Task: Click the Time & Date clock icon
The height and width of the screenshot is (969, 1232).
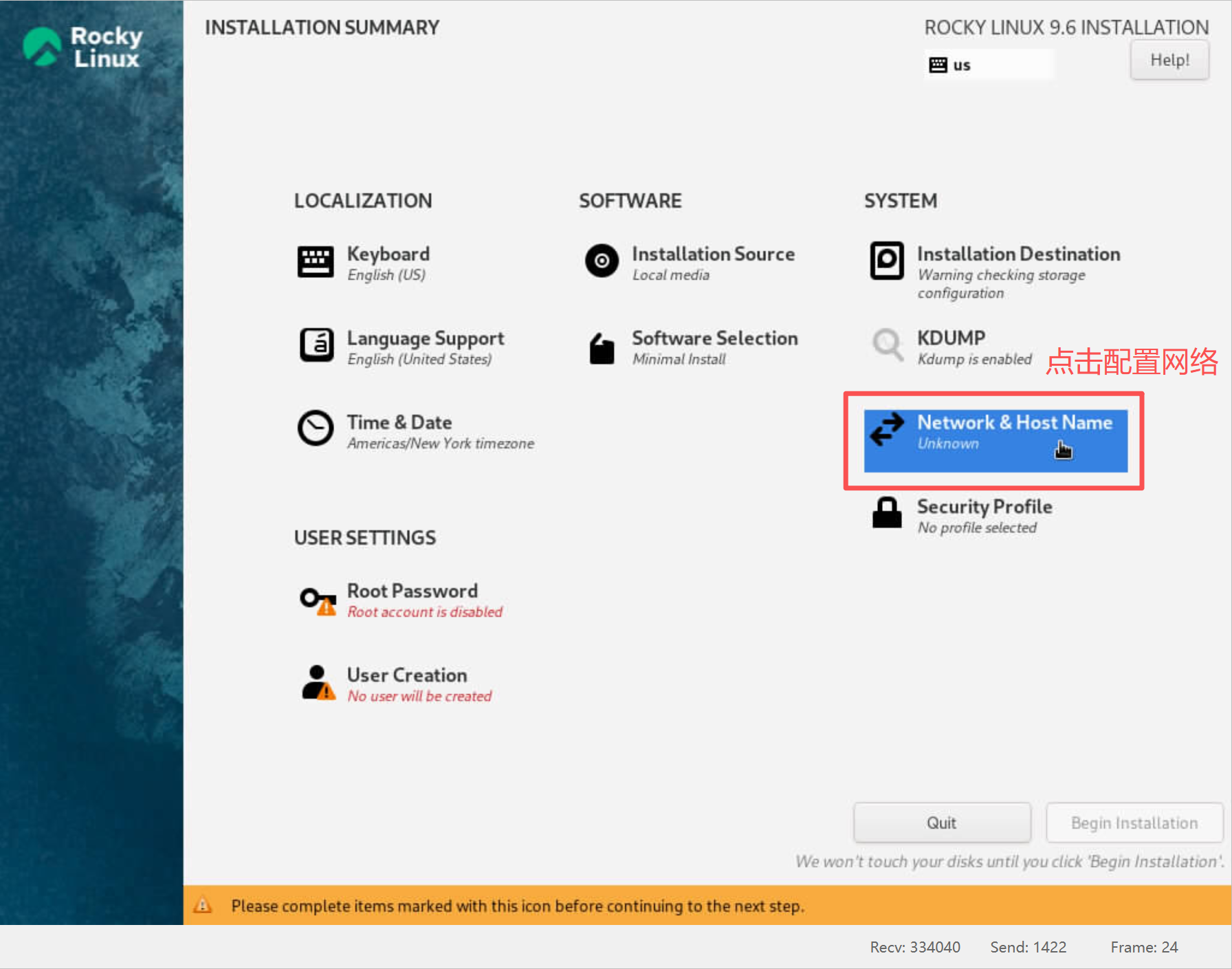Action: (316, 428)
